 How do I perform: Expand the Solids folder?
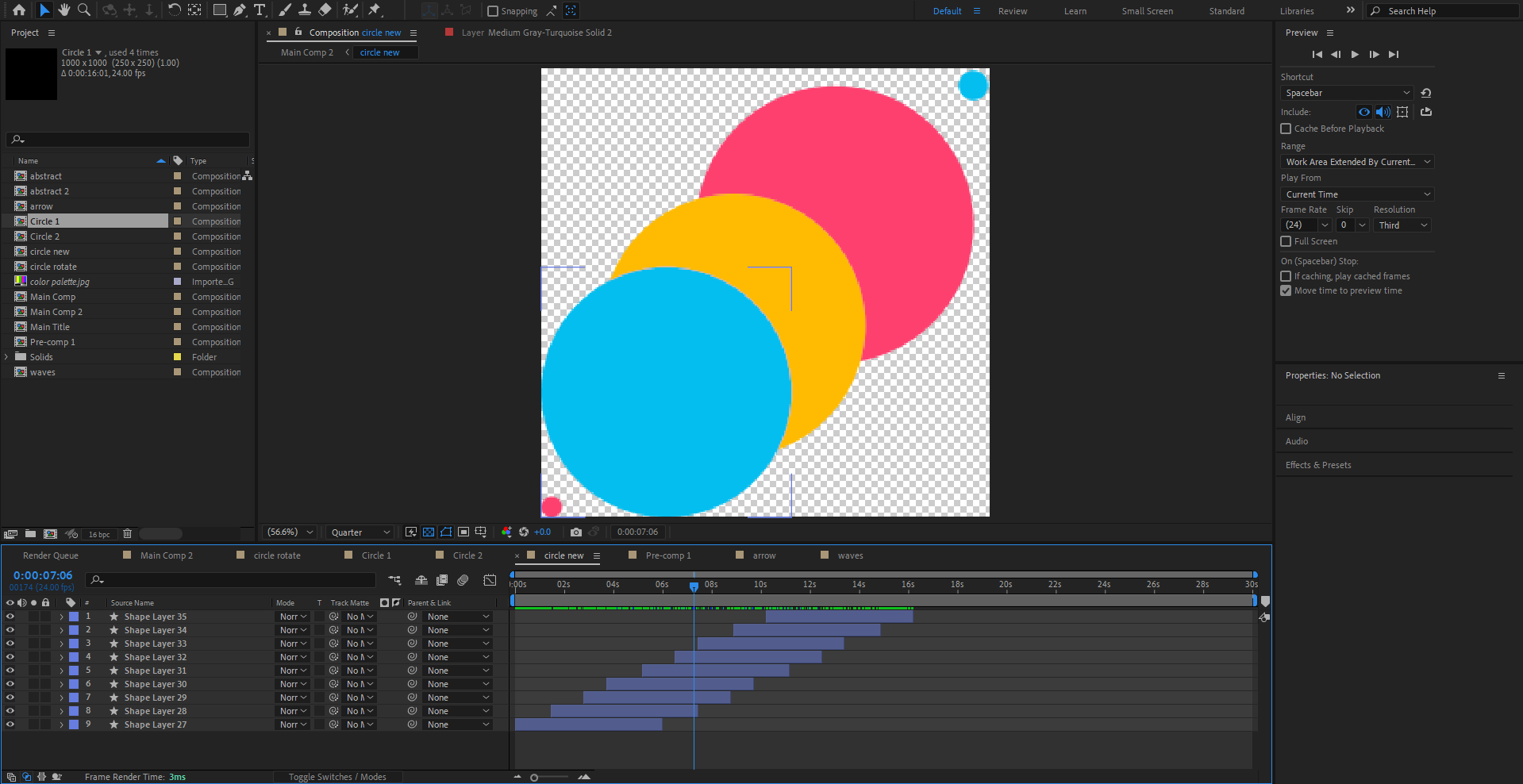(x=6, y=357)
